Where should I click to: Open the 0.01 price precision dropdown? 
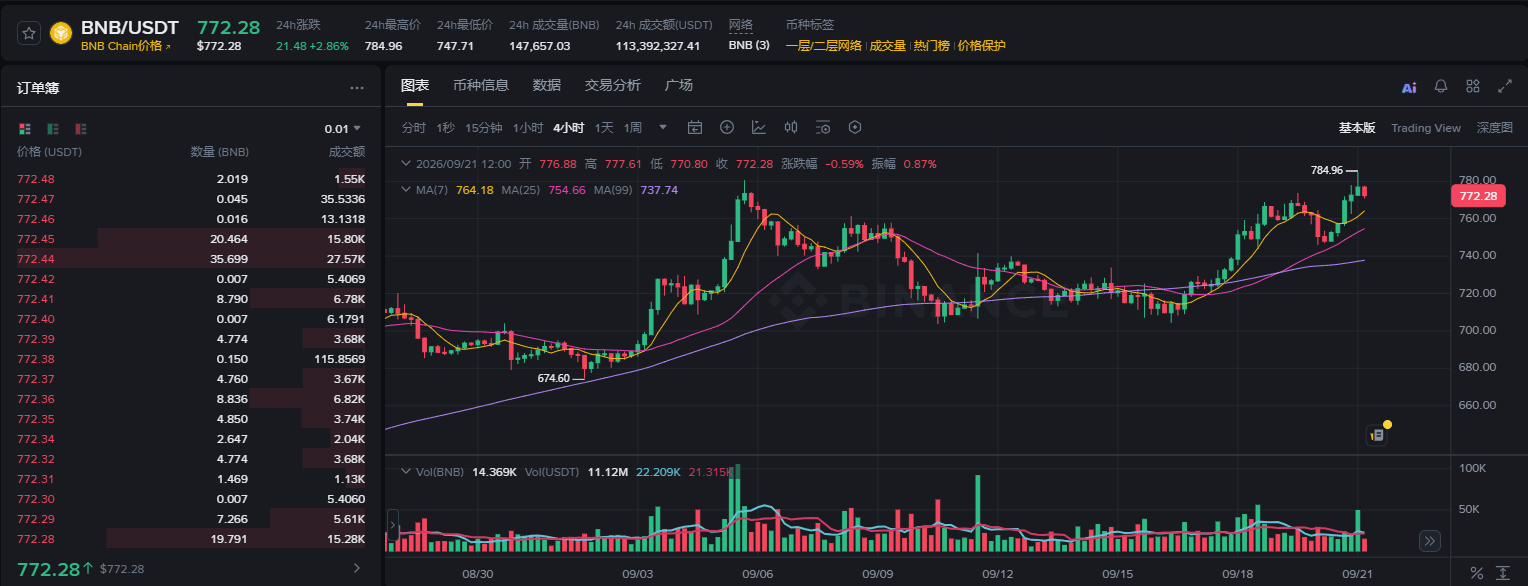pos(343,129)
